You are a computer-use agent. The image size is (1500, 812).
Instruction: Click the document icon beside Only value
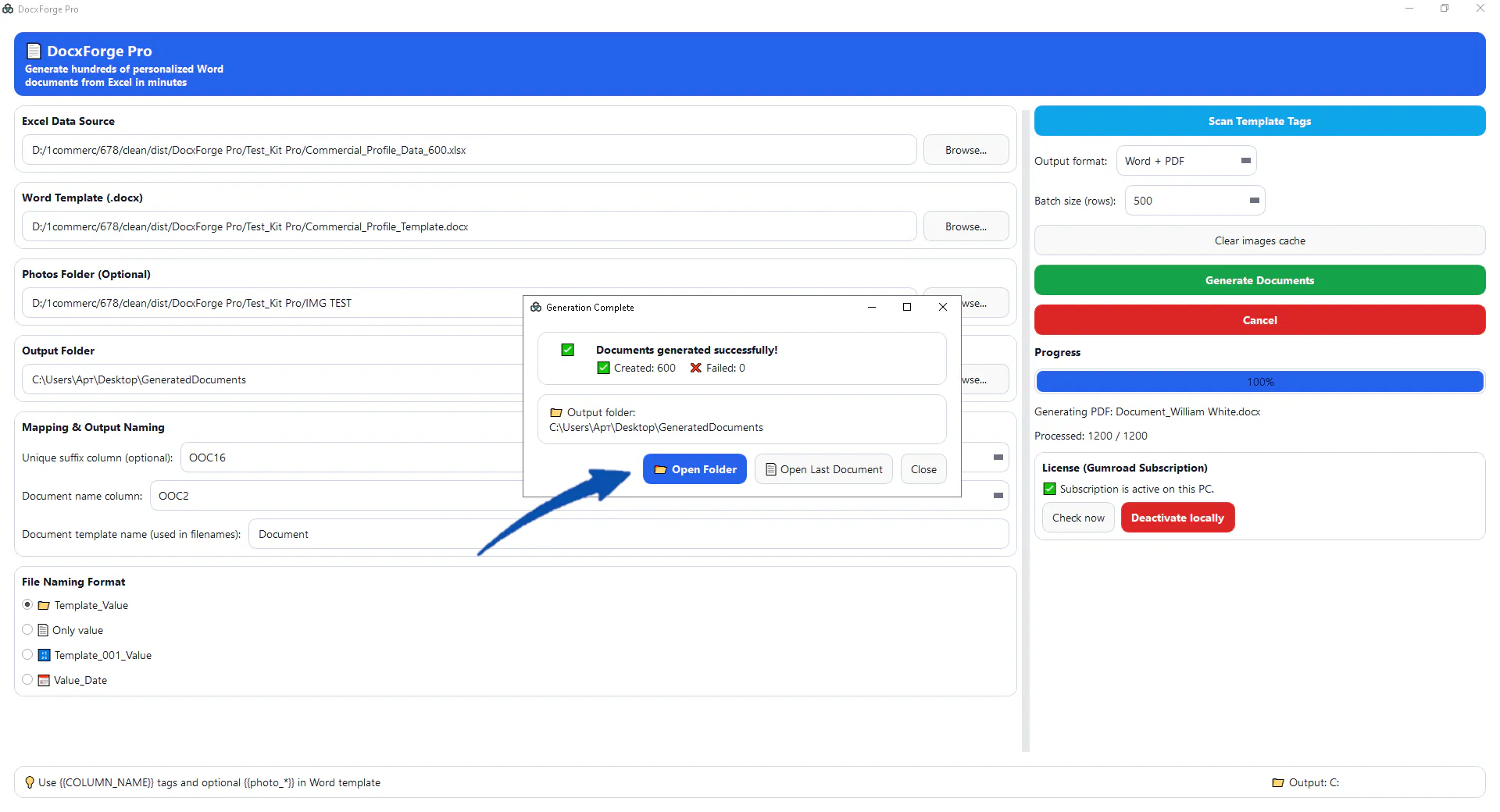click(x=43, y=630)
